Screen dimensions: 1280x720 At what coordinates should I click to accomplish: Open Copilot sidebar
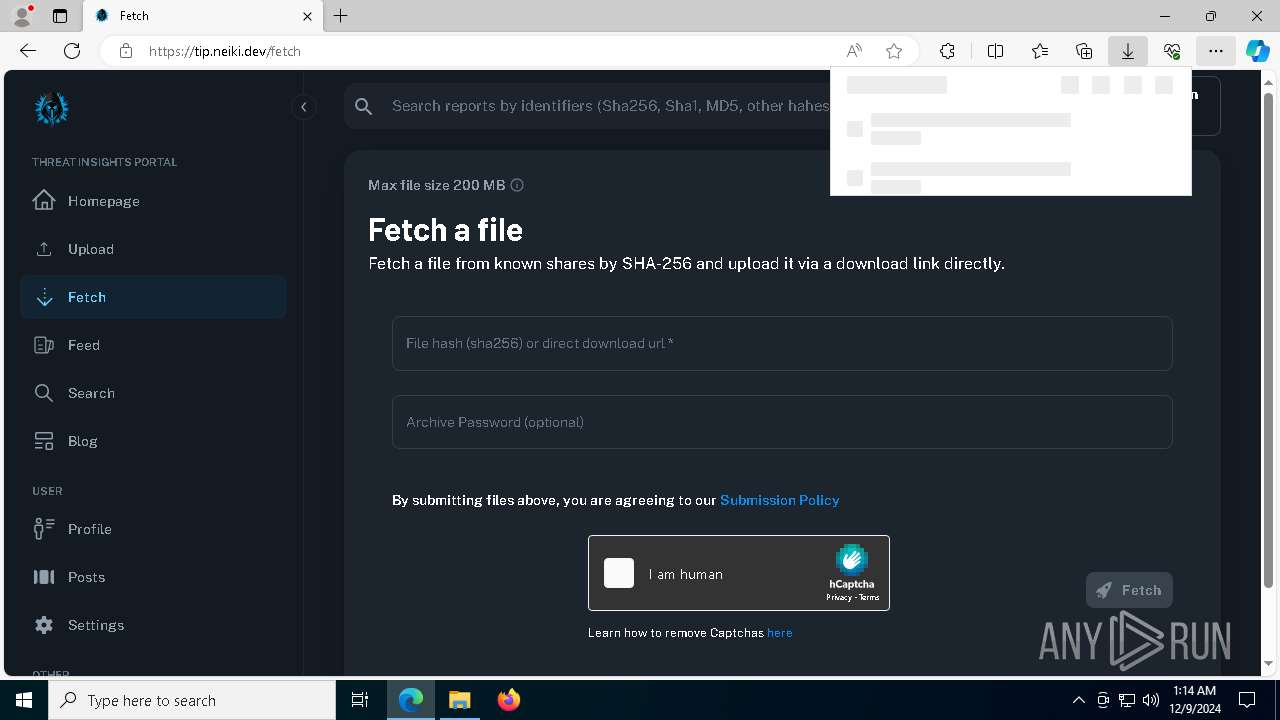[1258, 51]
